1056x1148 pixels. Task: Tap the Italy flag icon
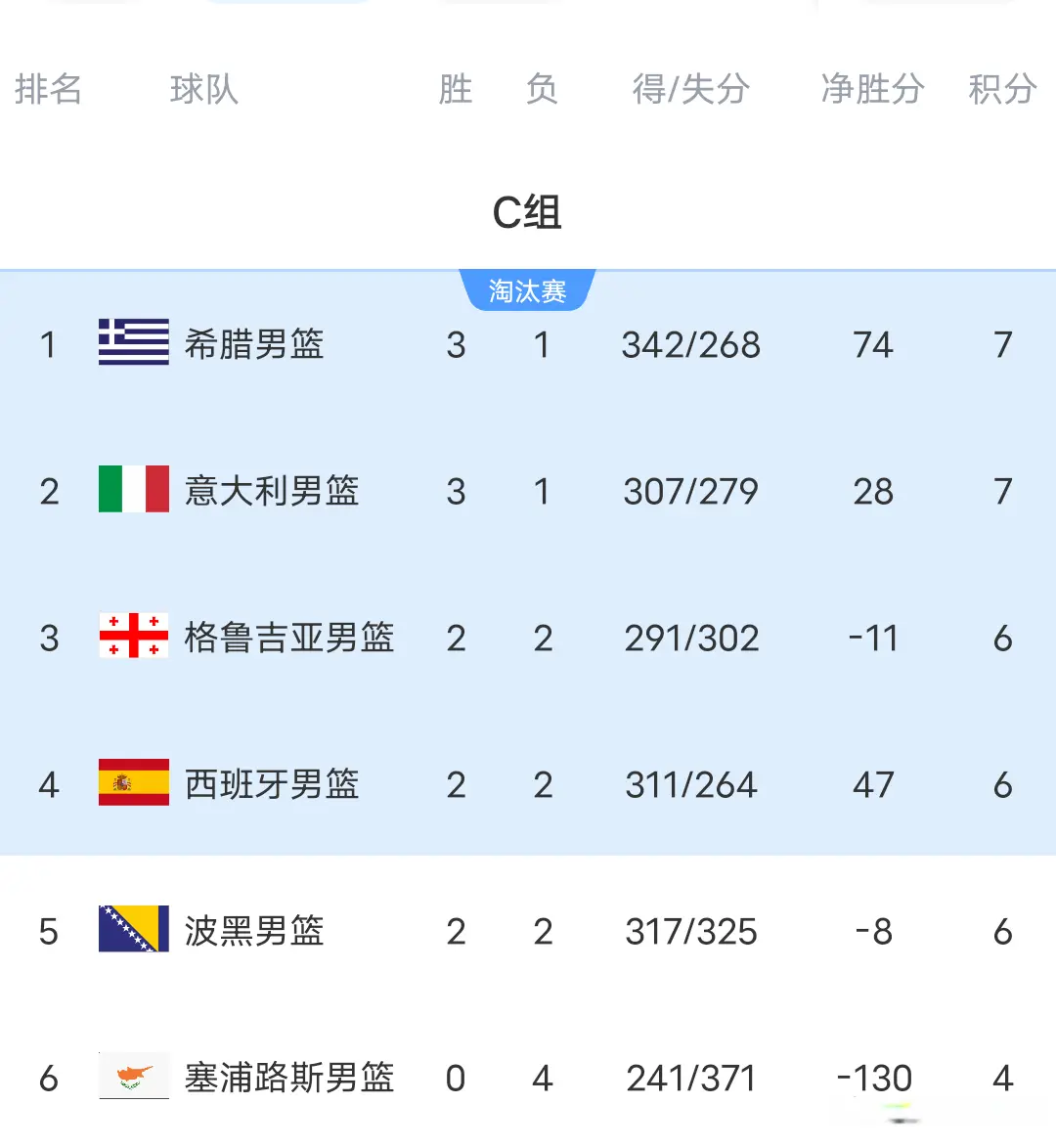point(134,489)
